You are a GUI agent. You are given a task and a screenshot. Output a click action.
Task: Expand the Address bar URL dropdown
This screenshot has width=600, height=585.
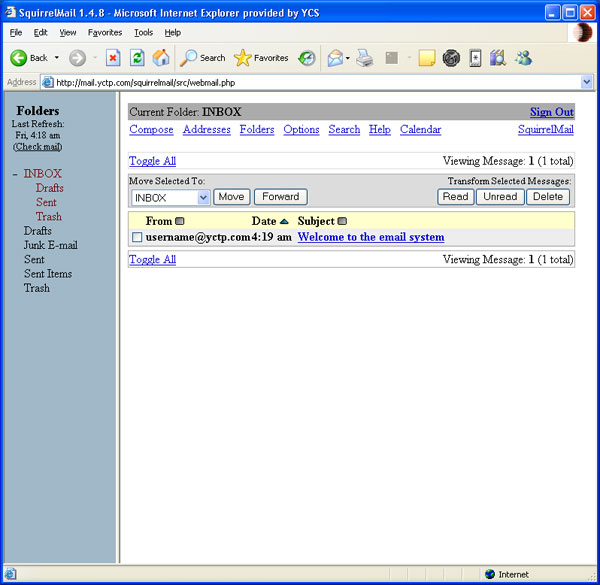coord(586,82)
